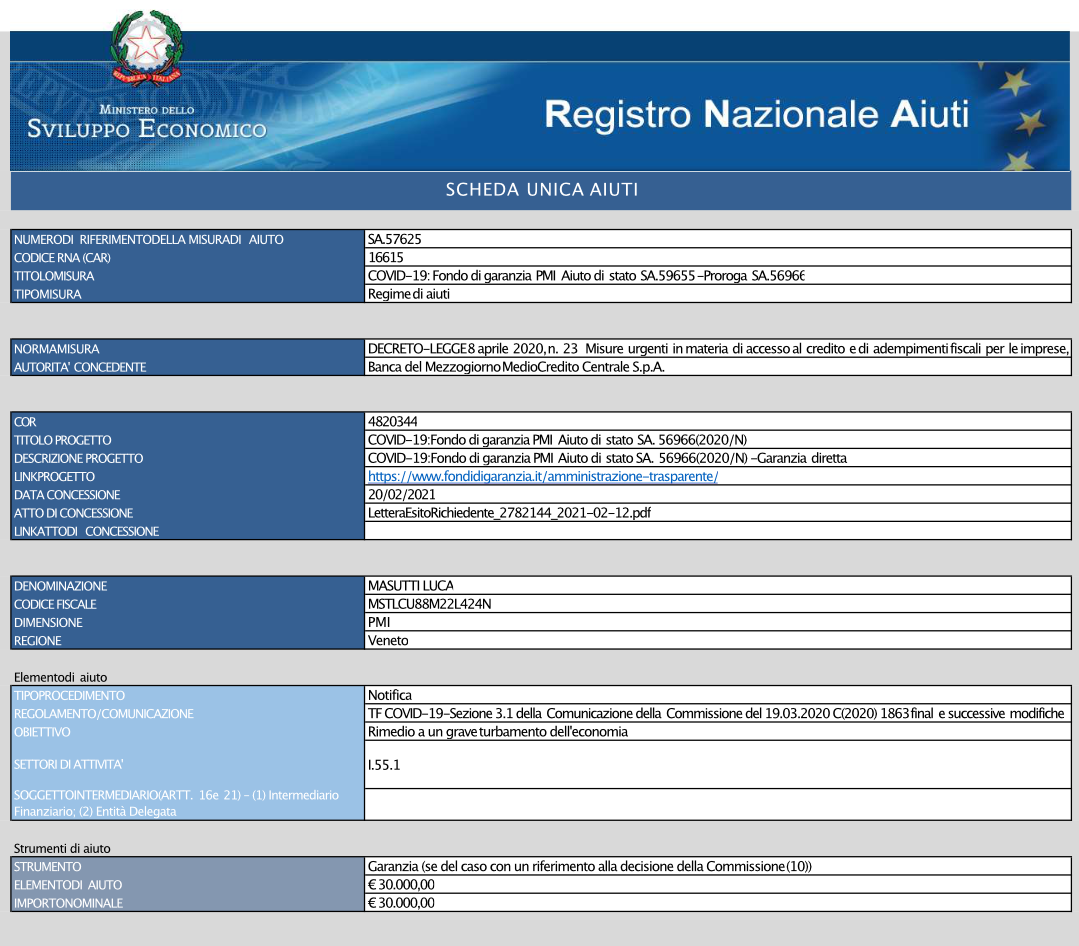Click the empty SOGGETTO INTERMEDIARIO value cell
Screen dimensions: 1079x946
[x=718, y=804]
